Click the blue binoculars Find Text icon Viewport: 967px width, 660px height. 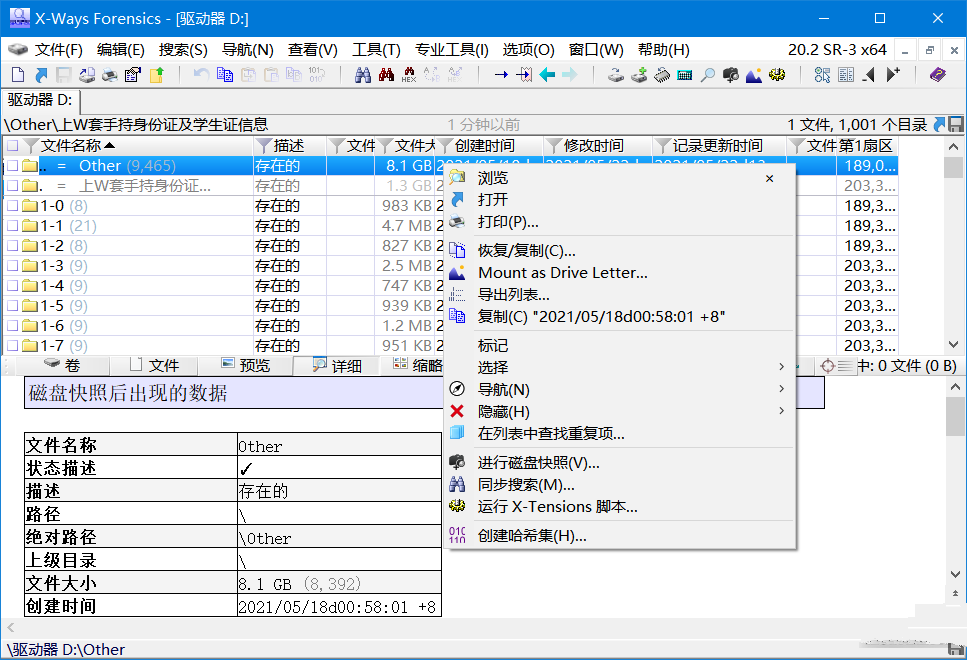pos(363,75)
